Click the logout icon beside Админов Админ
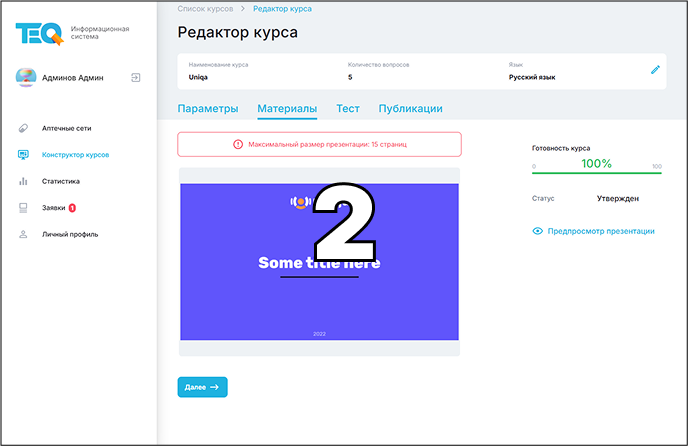Image resolution: width=688 pixels, height=446 pixels. (x=135, y=77)
